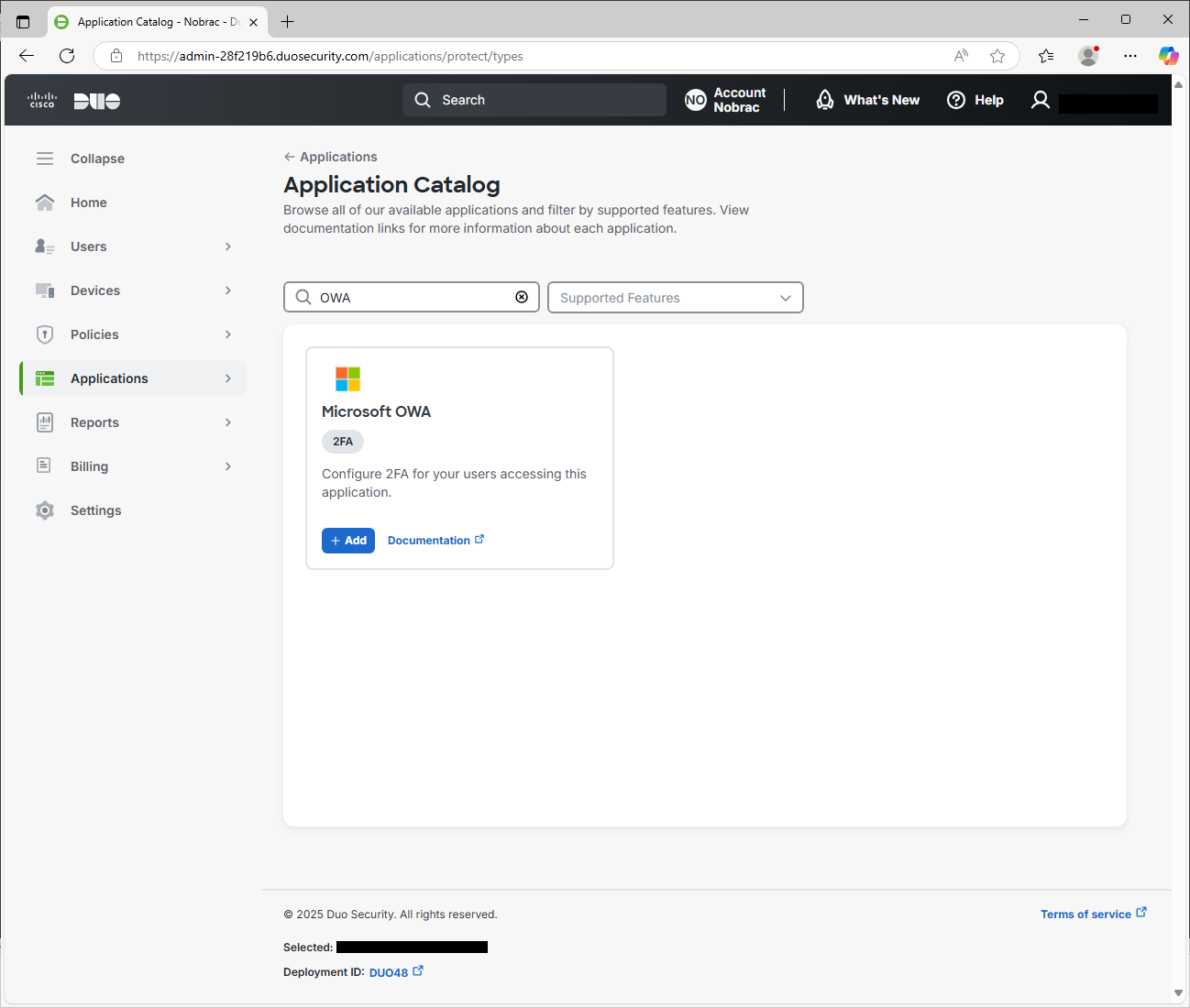Add the Microsoft OWA application

(348, 541)
